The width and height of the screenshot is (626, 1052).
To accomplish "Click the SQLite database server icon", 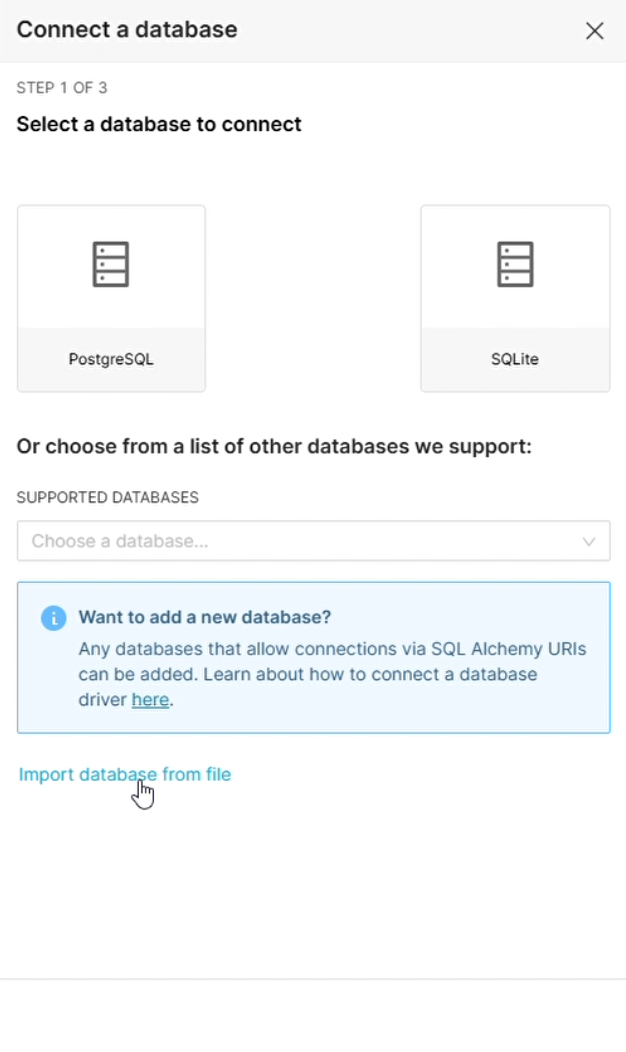I will click(515, 264).
